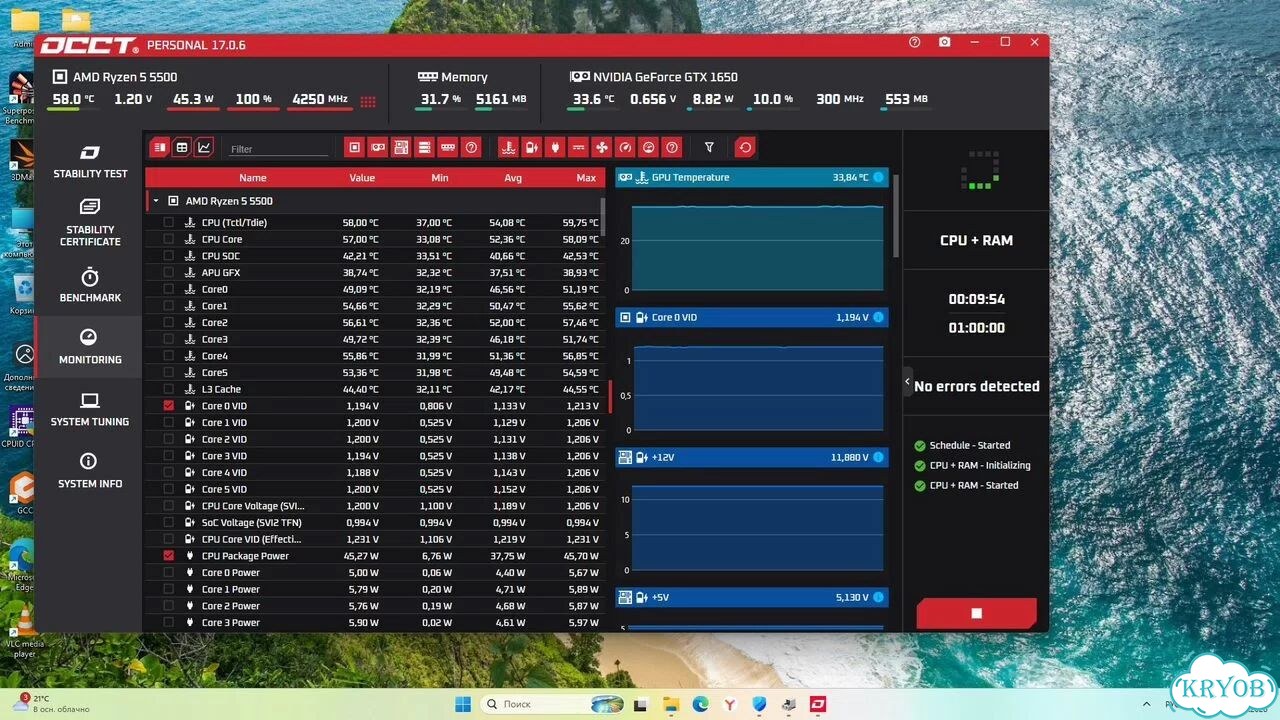Toggle voltage sensor type filter
1280x720 pixels.
pos(531,147)
